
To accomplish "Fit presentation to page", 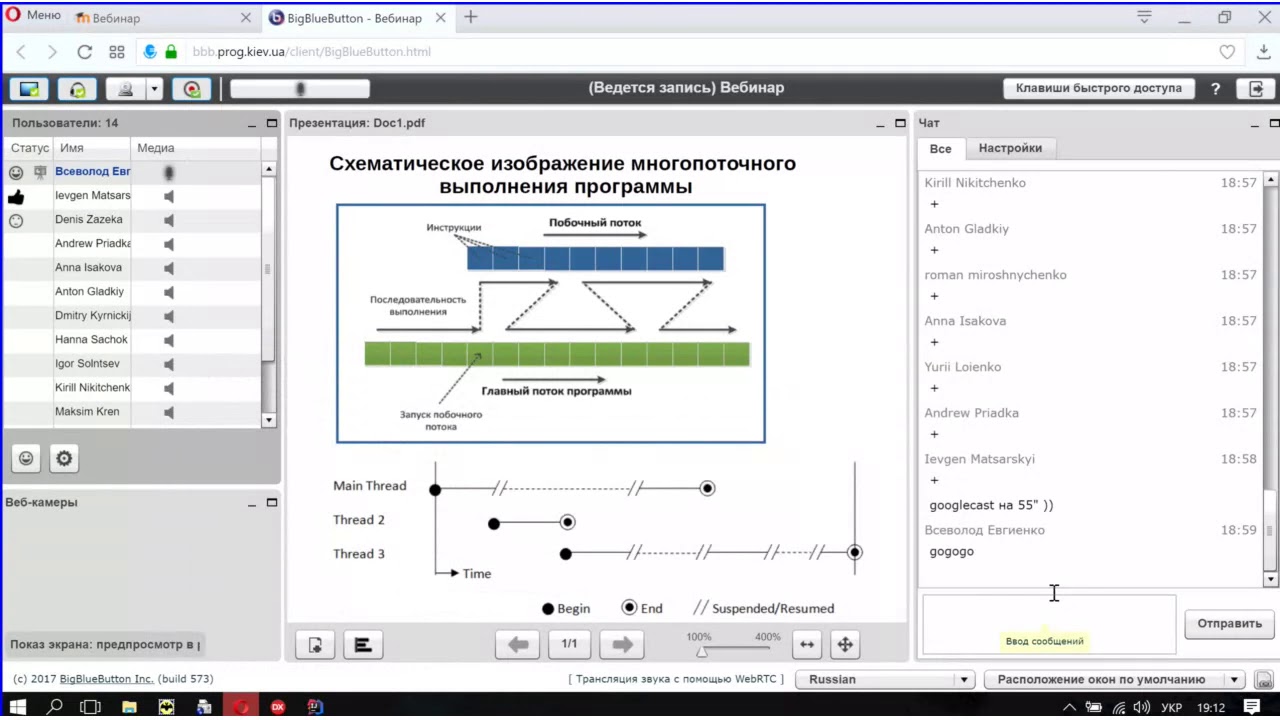I will click(845, 645).
